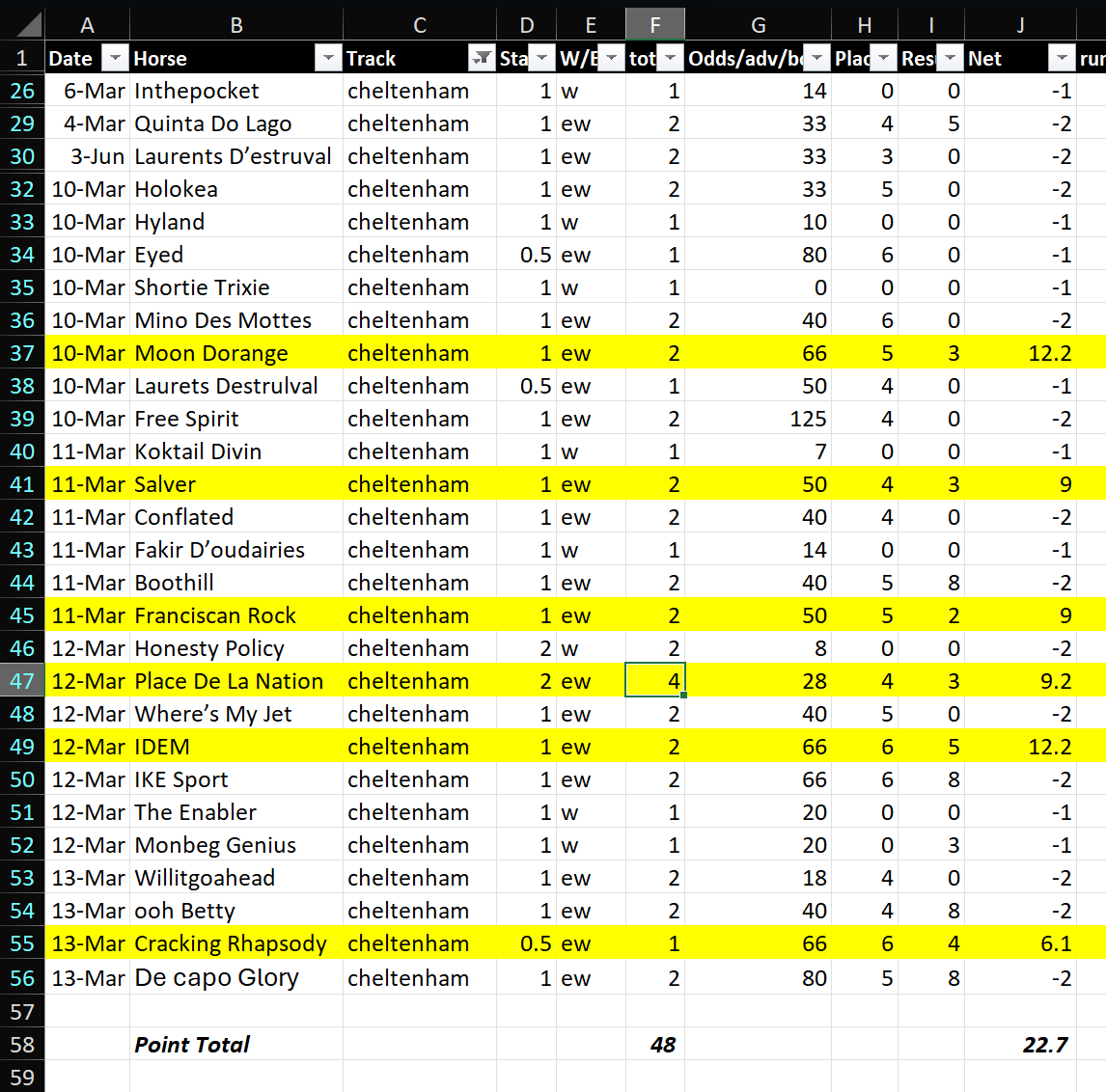This screenshot has height=1092, width=1106.
Task: Click the total points cell showing 48
Action: coord(655,1044)
